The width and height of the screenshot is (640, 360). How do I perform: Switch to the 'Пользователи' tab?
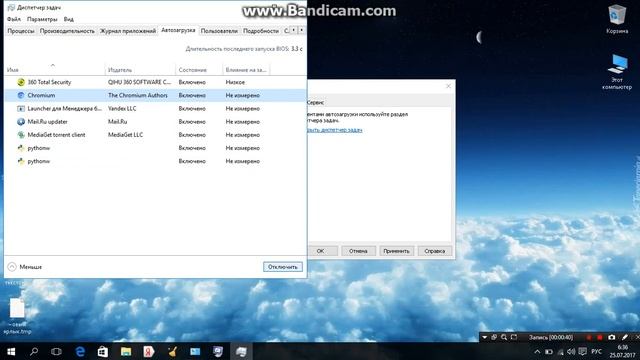pos(219,31)
